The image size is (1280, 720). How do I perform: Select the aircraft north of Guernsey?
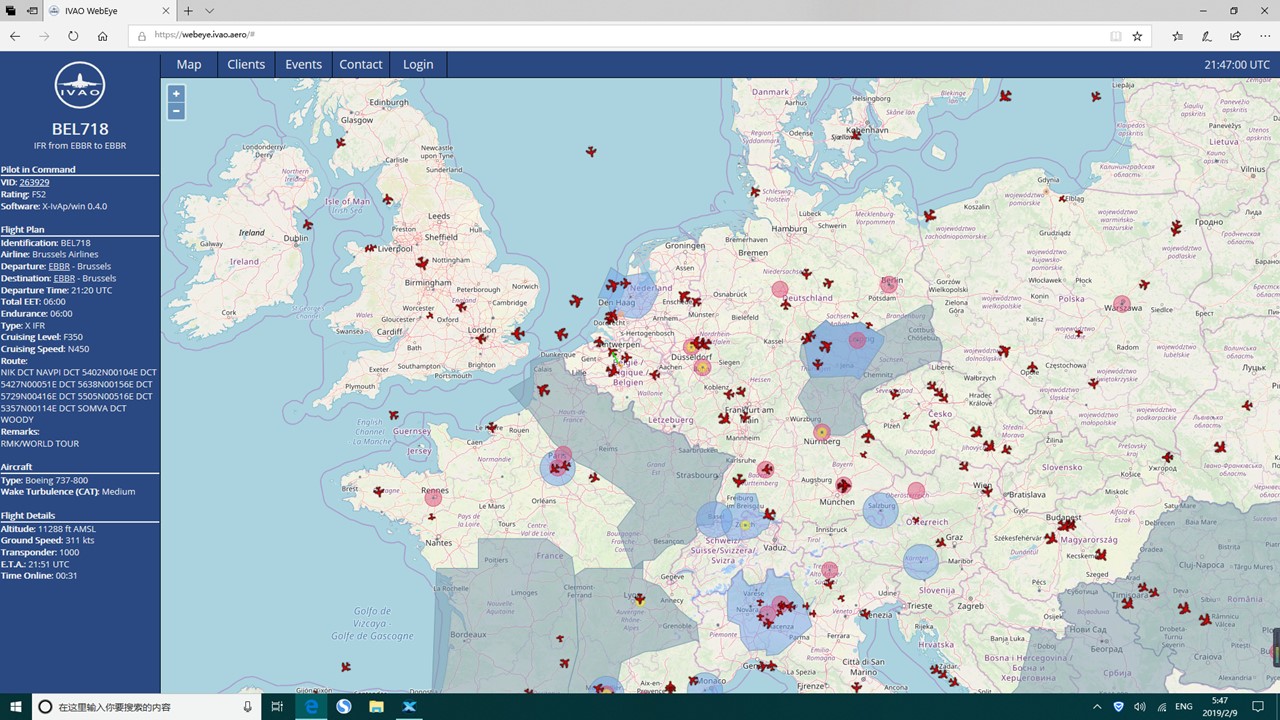tap(393, 414)
